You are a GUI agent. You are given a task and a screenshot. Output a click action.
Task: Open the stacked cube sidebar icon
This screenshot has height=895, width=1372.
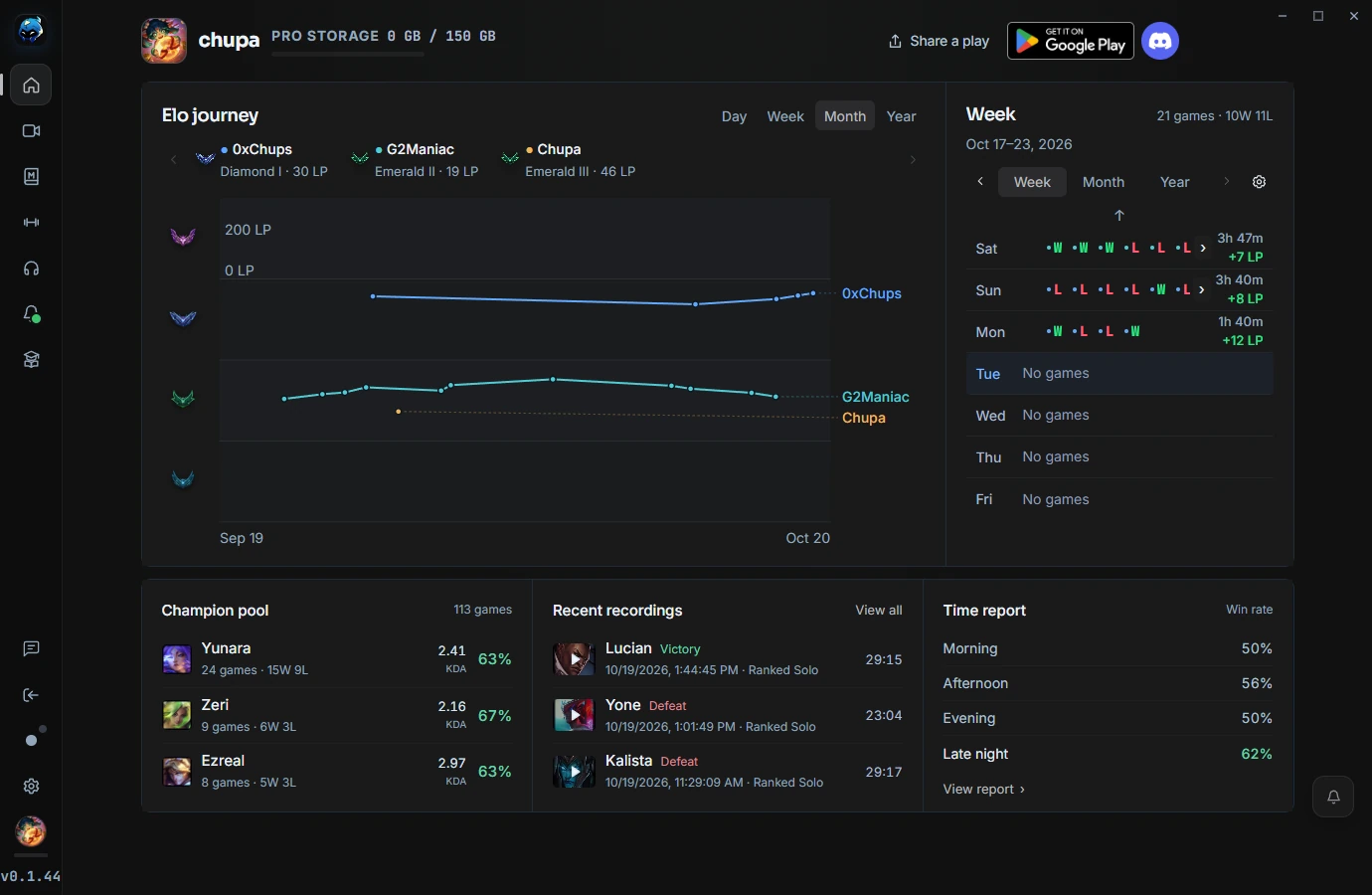pos(31,359)
